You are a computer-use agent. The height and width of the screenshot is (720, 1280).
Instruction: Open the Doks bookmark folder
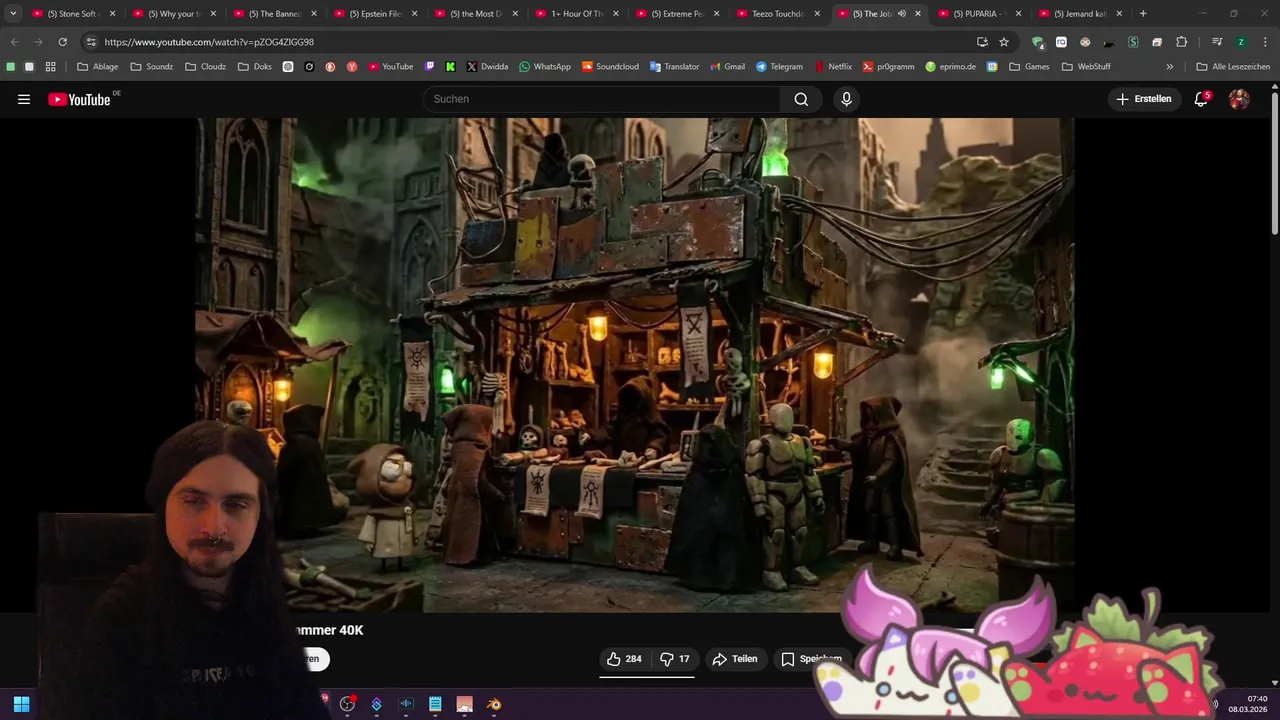(255, 67)
